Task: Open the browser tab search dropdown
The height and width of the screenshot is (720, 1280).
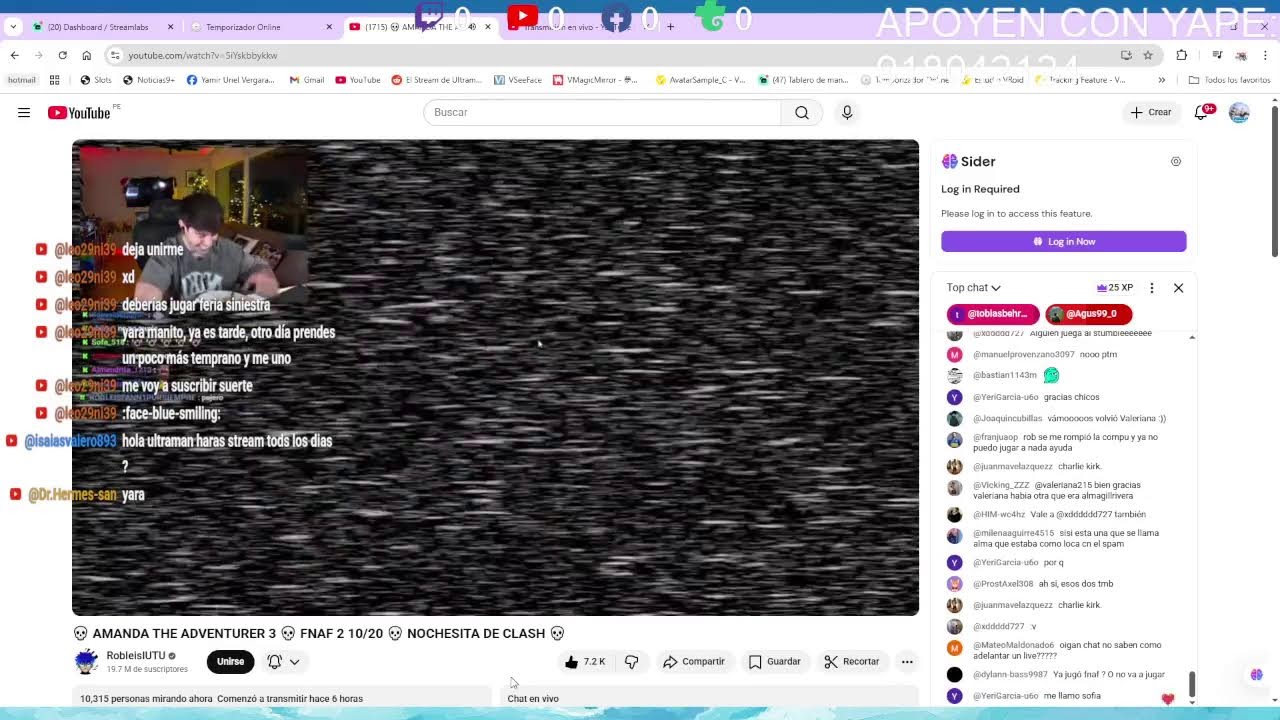Action: pos(12,27)
